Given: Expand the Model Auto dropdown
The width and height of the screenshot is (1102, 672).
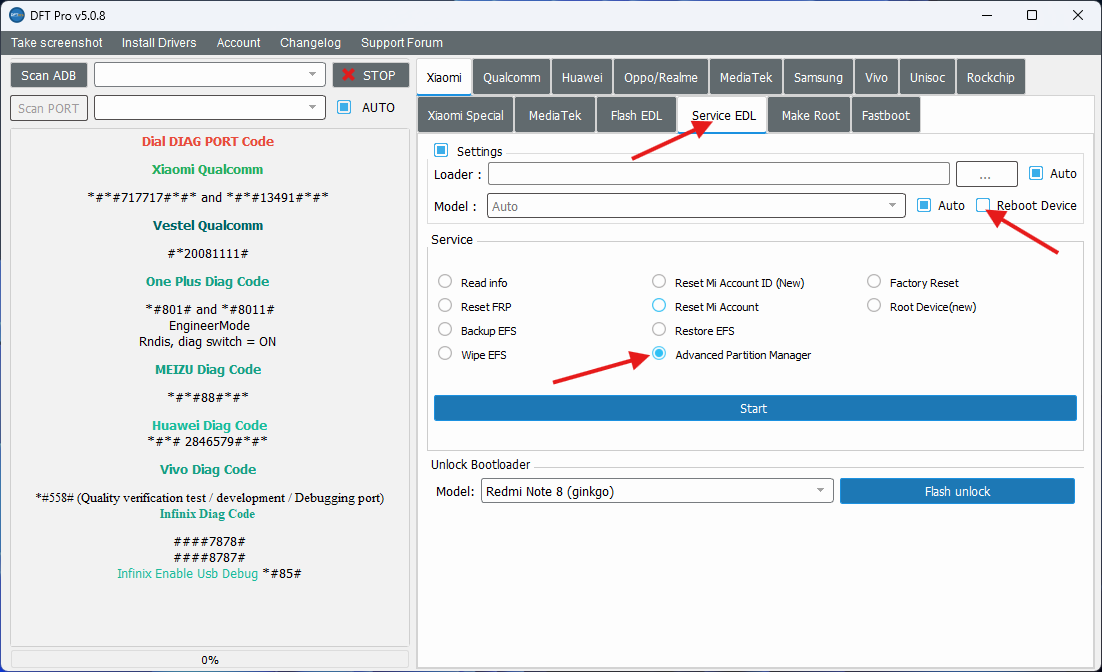Looking at the screenshot, I should click(x=892, y=206).
